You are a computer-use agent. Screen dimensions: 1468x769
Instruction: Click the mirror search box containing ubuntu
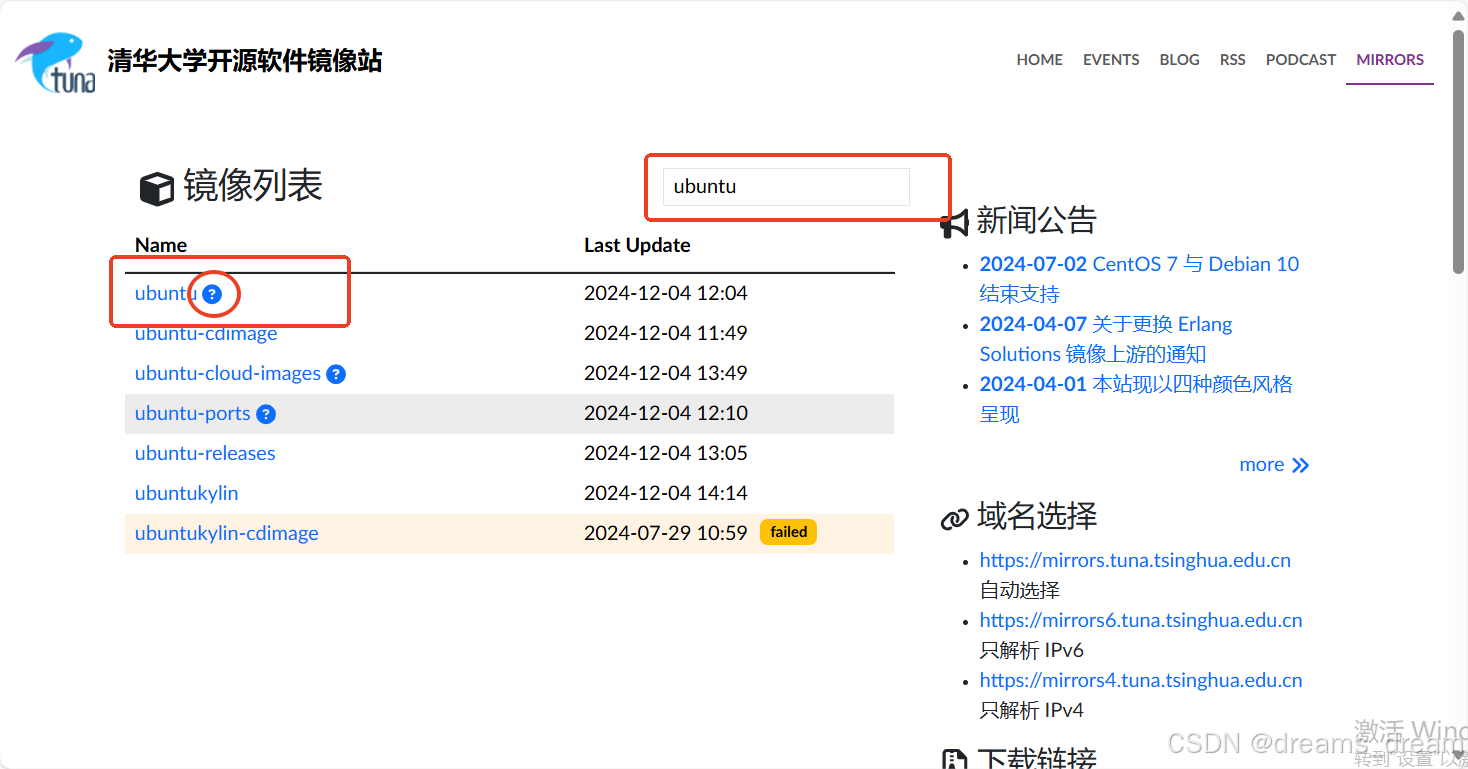(786, 186)
